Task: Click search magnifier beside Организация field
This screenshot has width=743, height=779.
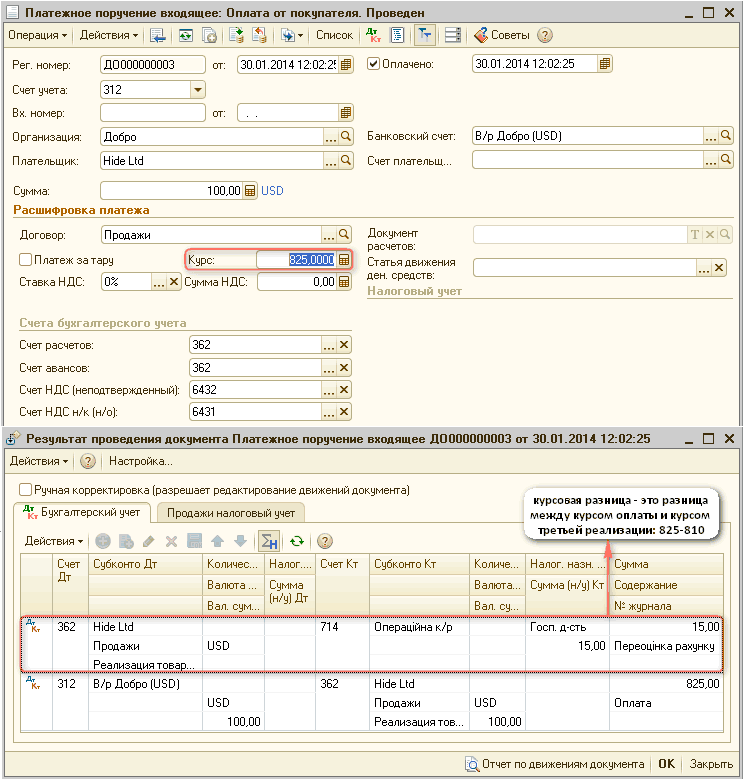Action: pos(346,137)
